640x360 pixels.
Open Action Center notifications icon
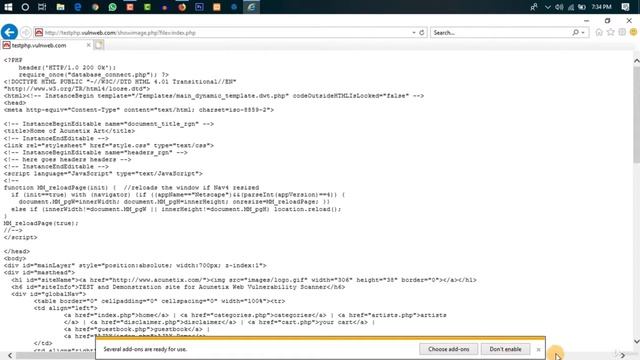click(x=625, y=7)
